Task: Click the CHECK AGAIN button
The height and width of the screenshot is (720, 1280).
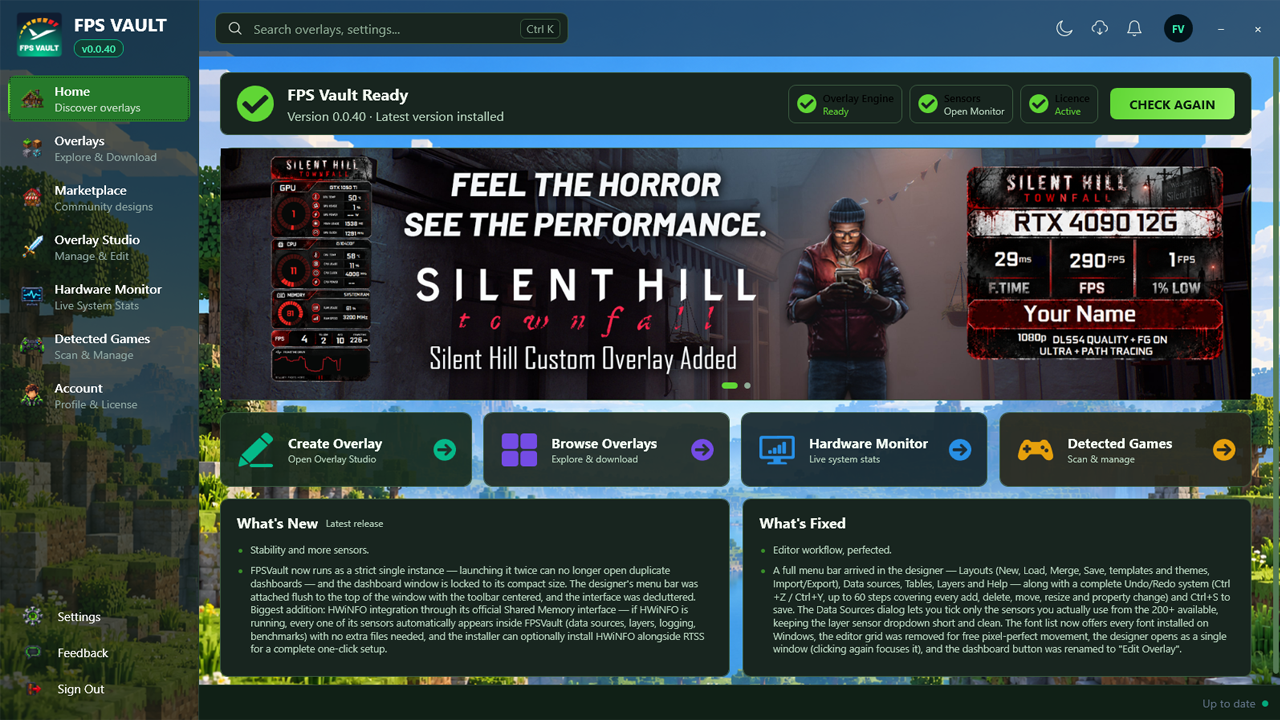Action: tap(1172, 104)
